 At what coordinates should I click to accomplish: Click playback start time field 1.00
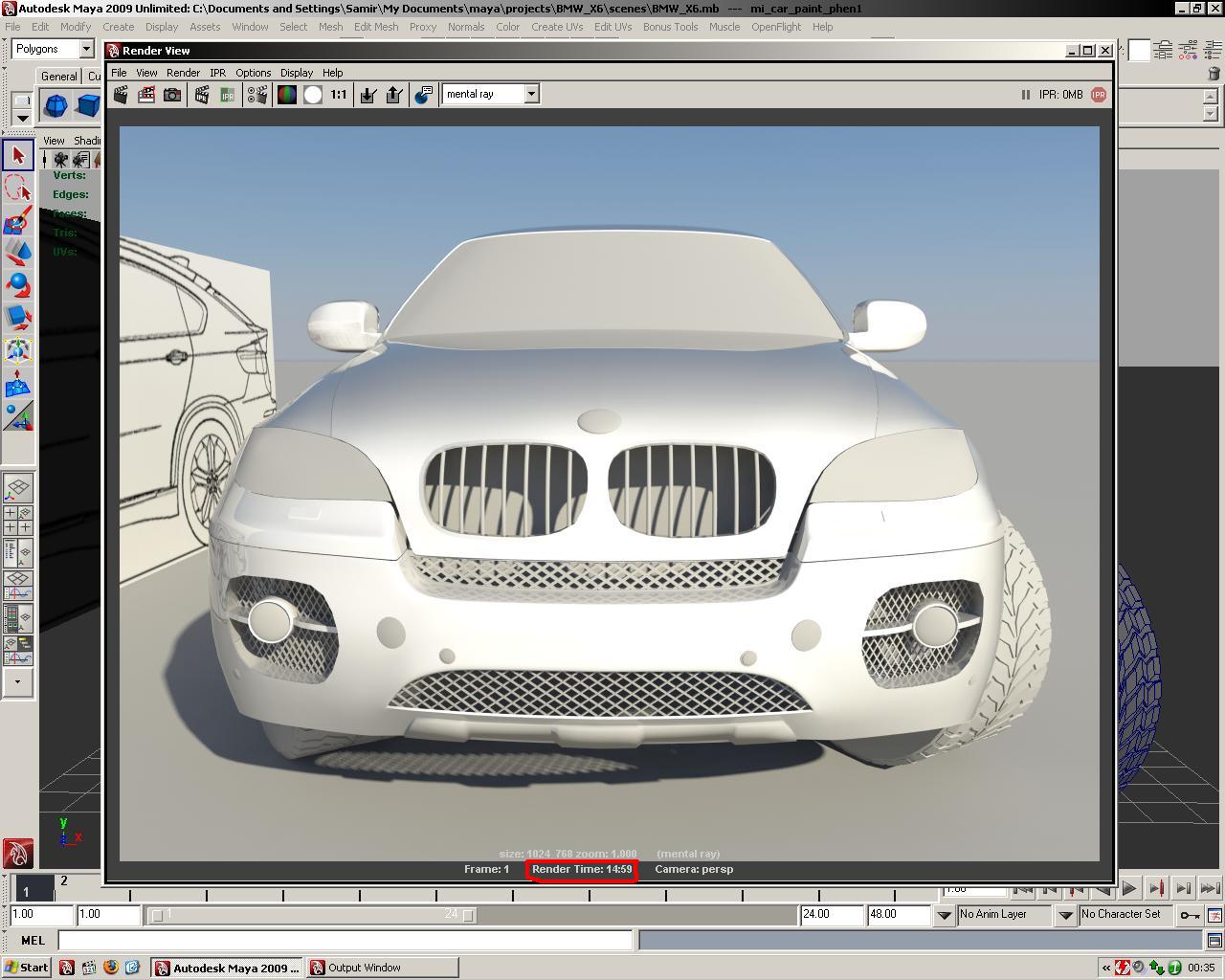[x=108, y=915]
